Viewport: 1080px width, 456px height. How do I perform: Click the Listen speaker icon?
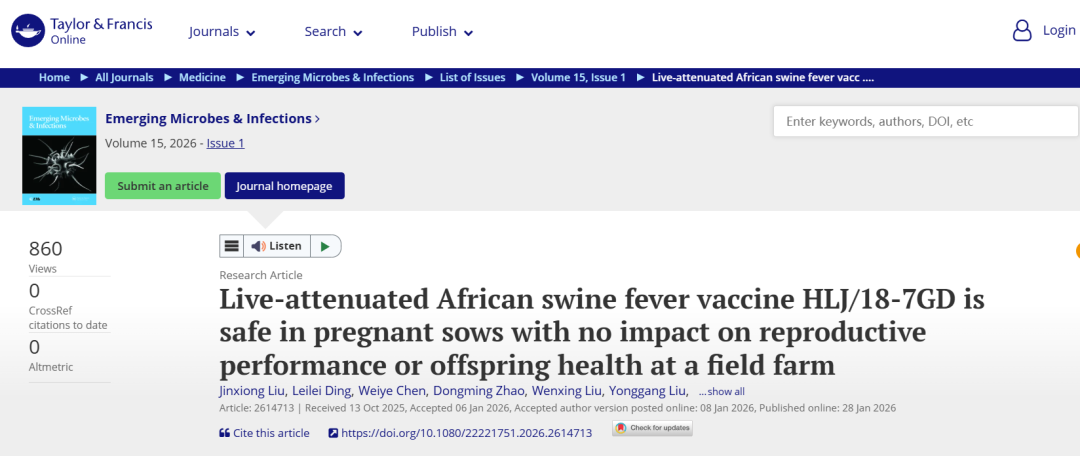tap(258, 246)
